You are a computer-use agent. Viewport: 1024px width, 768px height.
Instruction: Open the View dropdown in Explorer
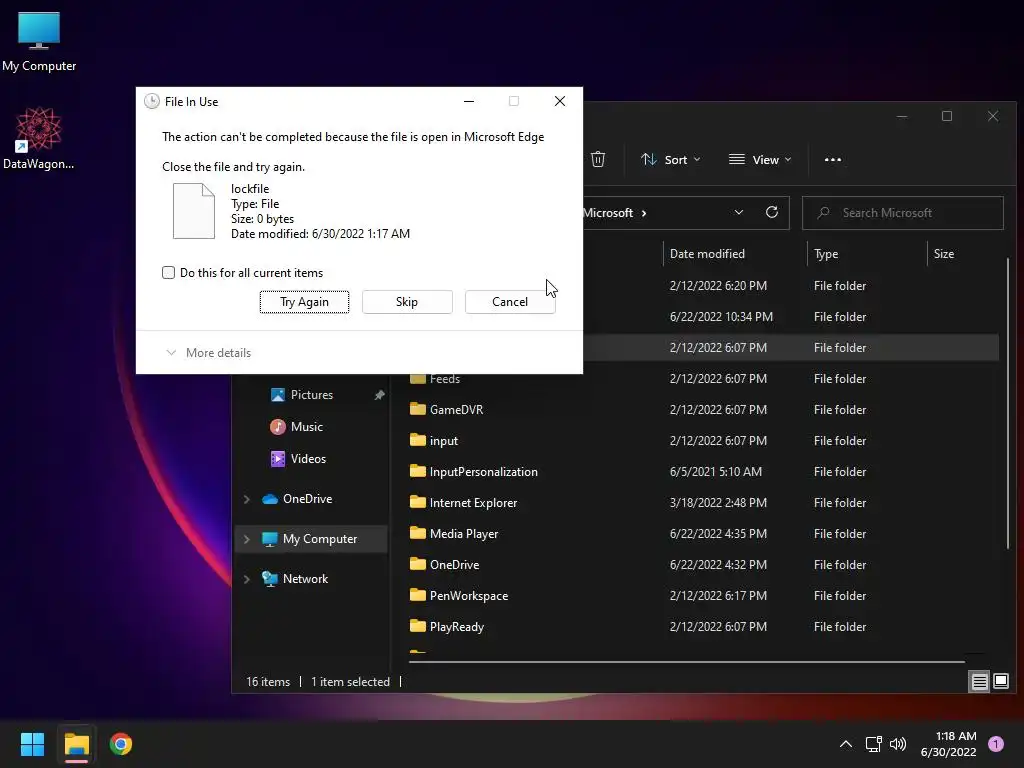click(x=760, y=159)
